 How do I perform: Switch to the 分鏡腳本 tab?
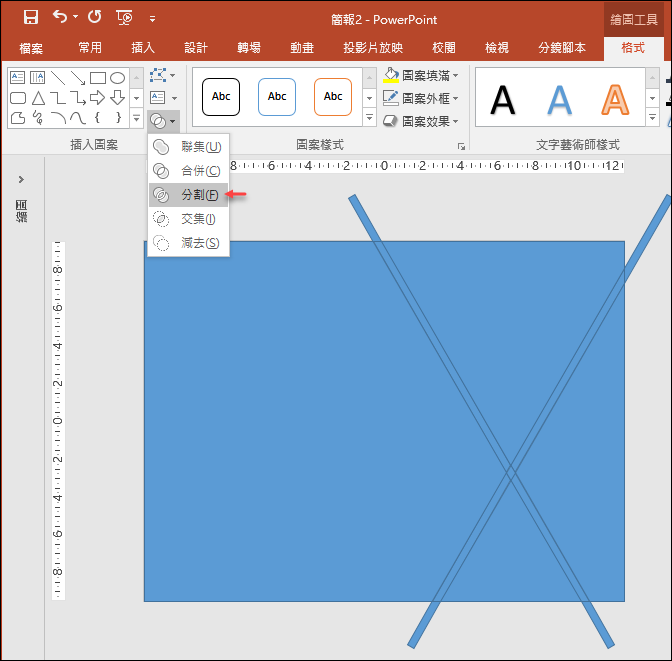[x=562, y=48]
